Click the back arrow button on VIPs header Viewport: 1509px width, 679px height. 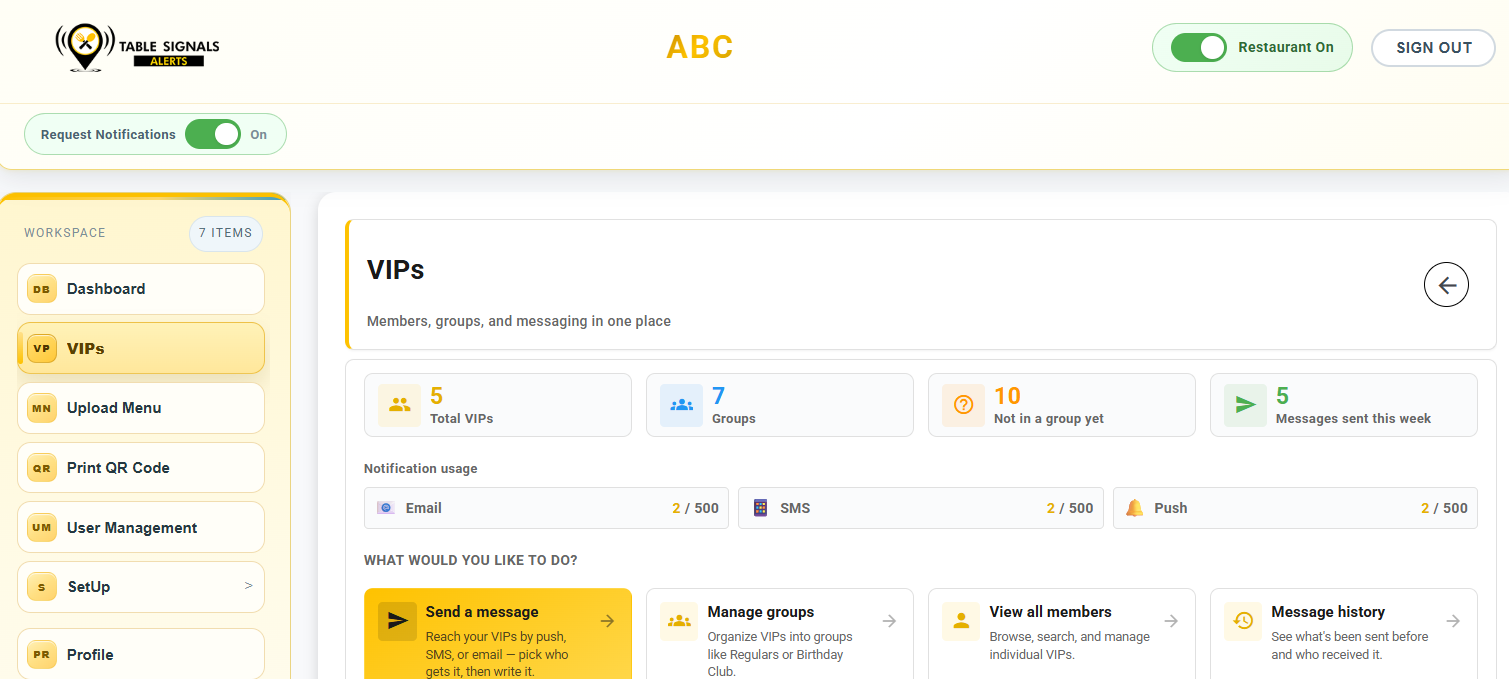click(x=1446, y=285)
